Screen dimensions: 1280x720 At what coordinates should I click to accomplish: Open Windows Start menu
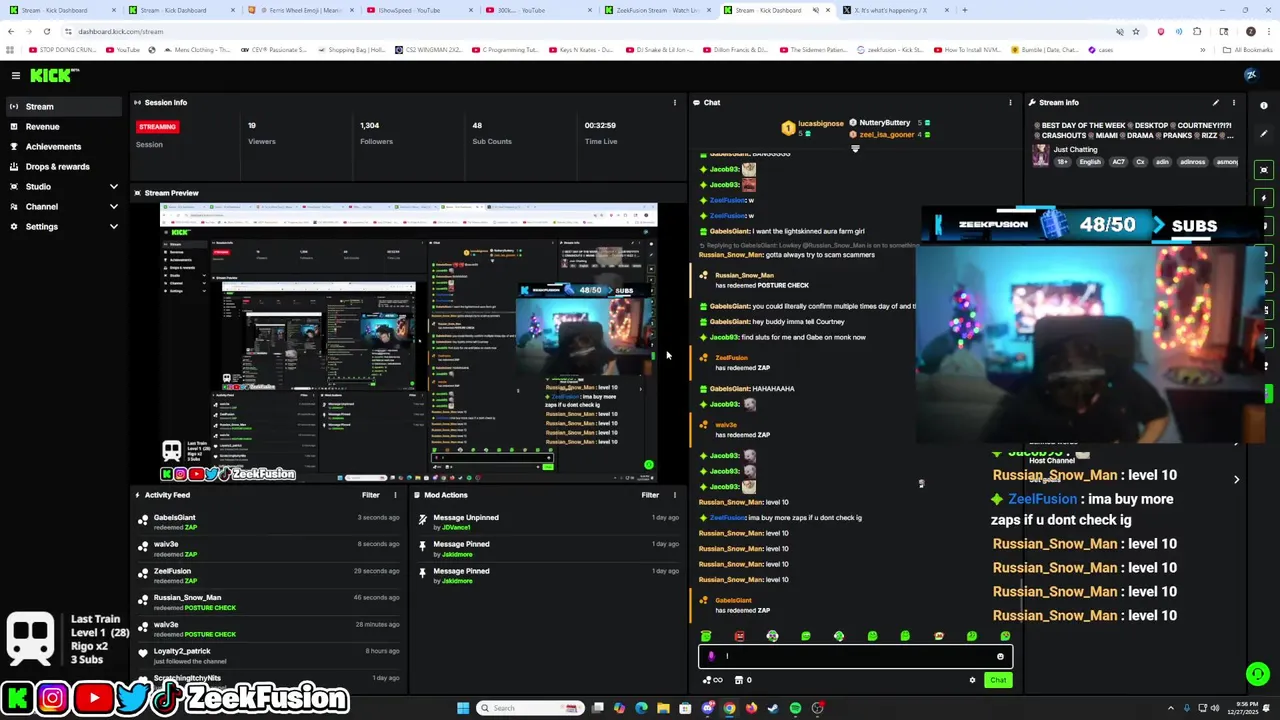[x=462, y=708]
